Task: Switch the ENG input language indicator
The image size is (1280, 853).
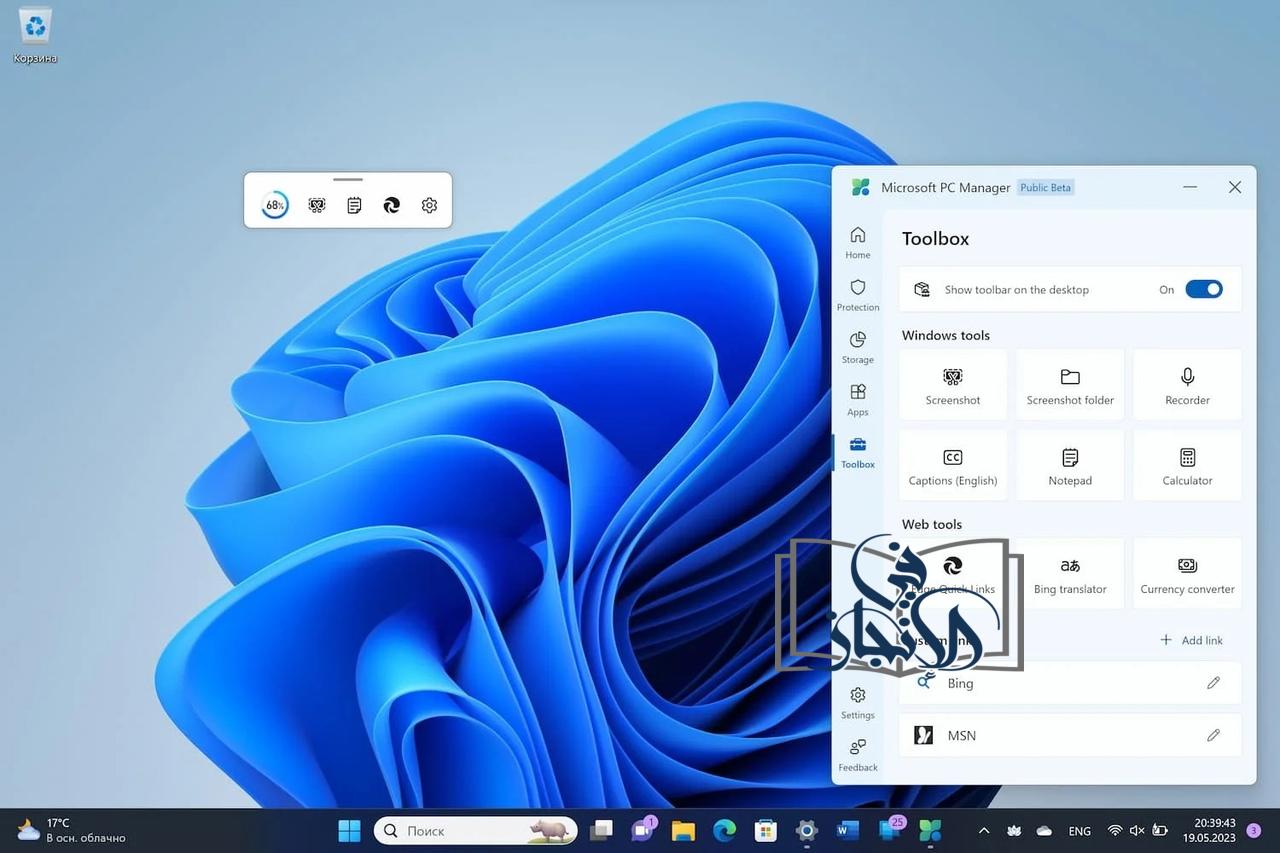Action: tap(1080, 831)
